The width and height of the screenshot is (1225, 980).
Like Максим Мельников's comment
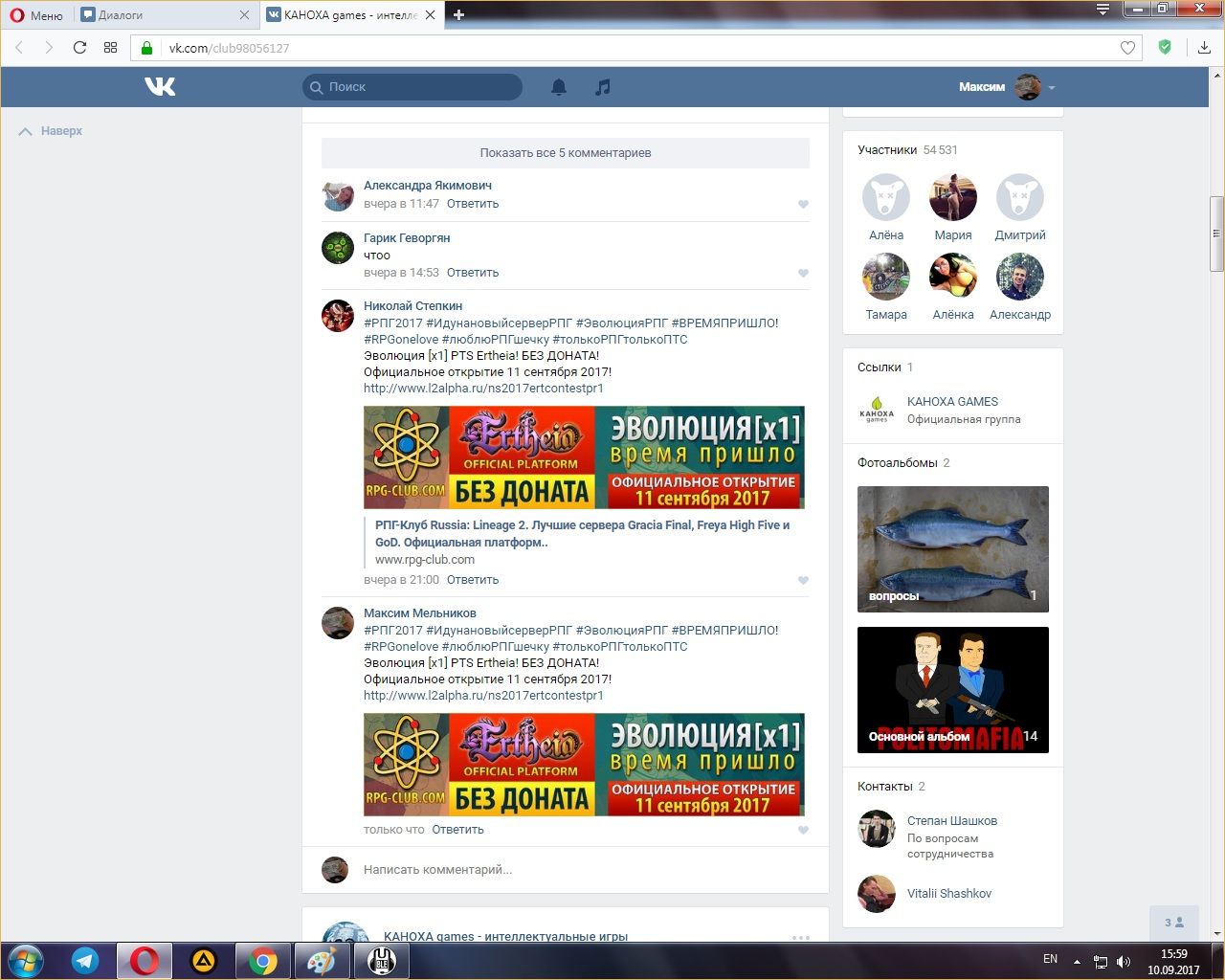point(803,830)
